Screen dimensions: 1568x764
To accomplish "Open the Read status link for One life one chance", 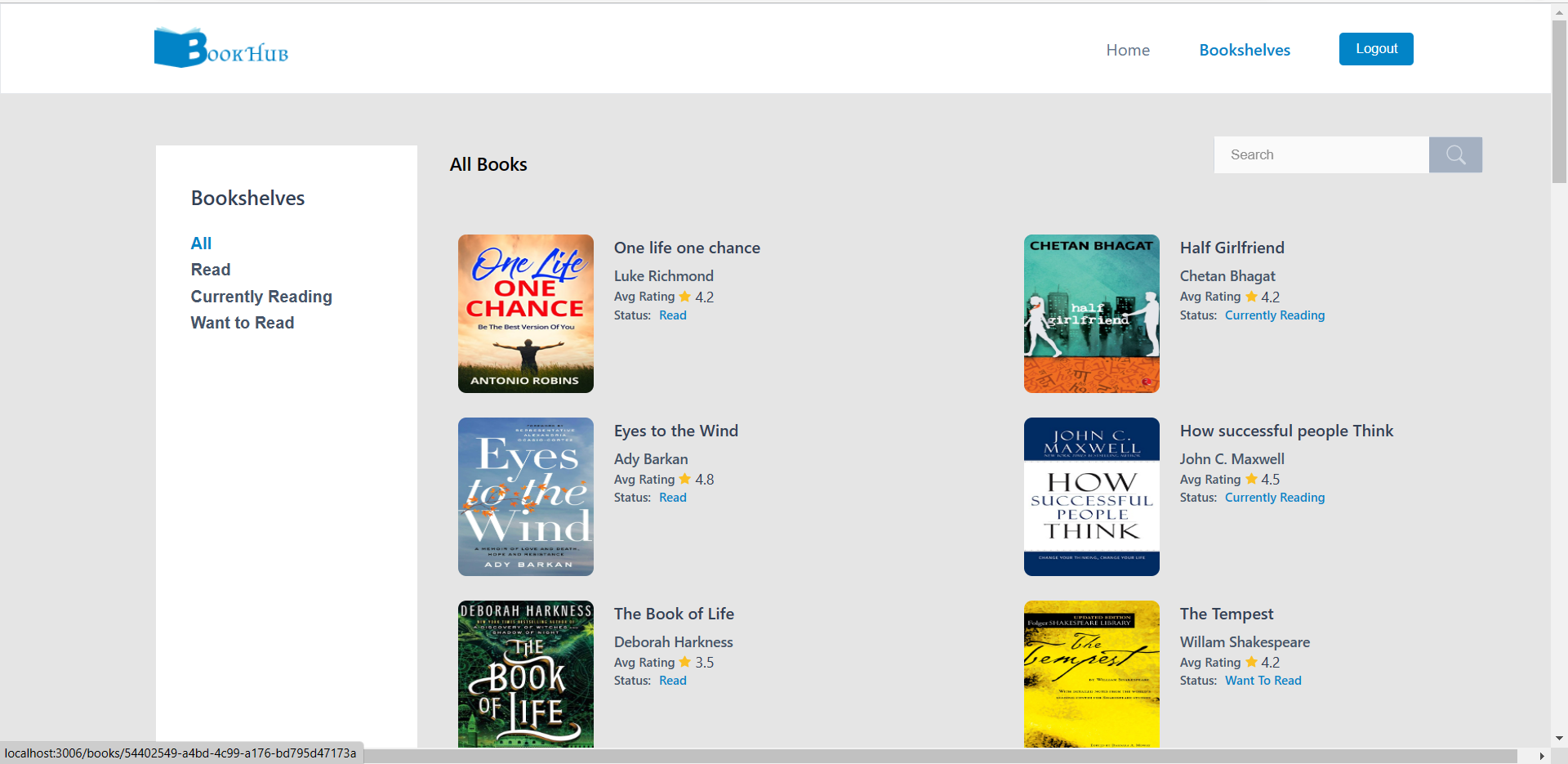I will pos(672,315).
